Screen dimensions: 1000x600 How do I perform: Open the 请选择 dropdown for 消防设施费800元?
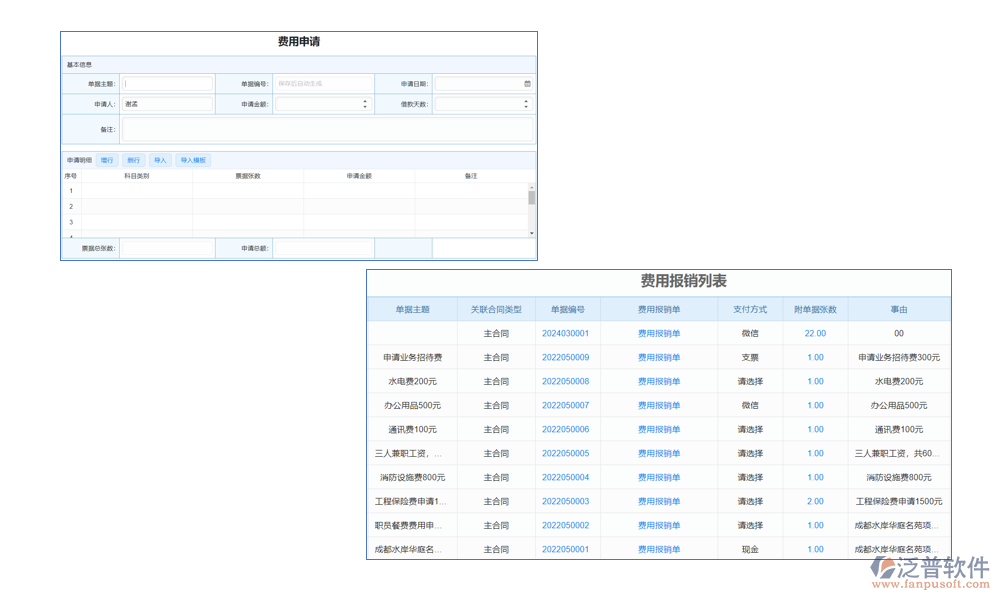(750, 477)
